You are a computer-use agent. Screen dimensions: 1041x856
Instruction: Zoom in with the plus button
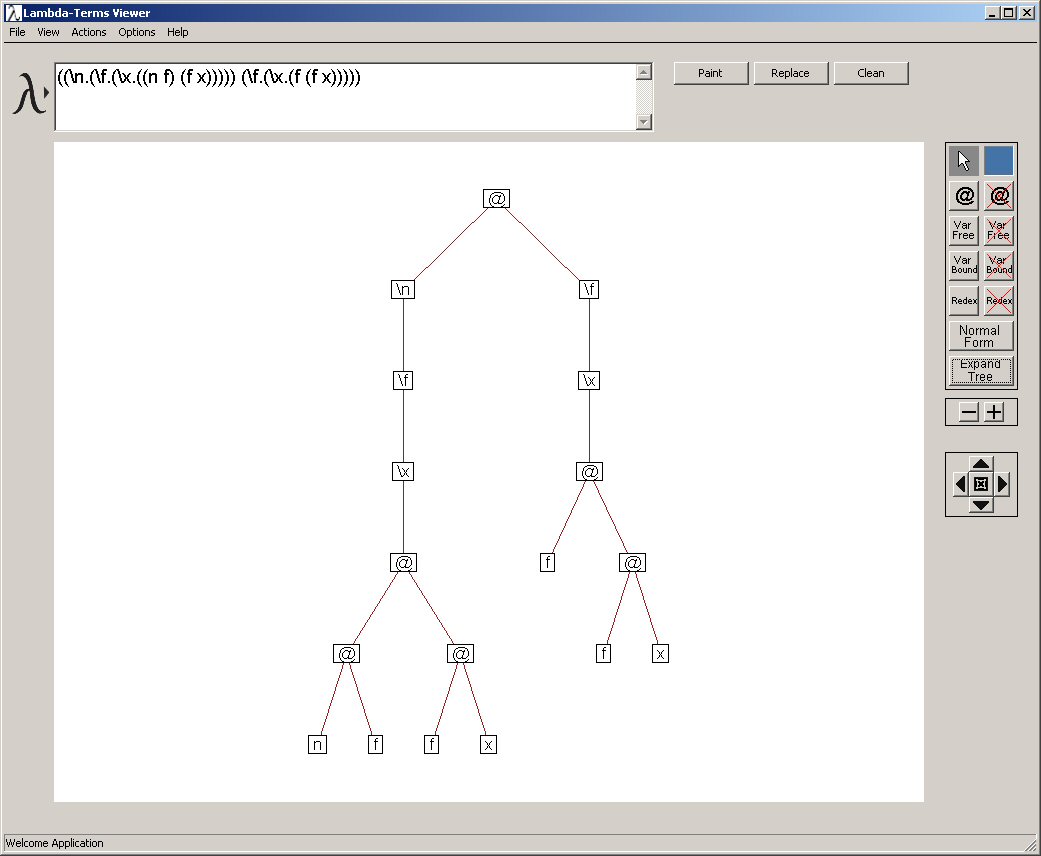tap(994, 412)
